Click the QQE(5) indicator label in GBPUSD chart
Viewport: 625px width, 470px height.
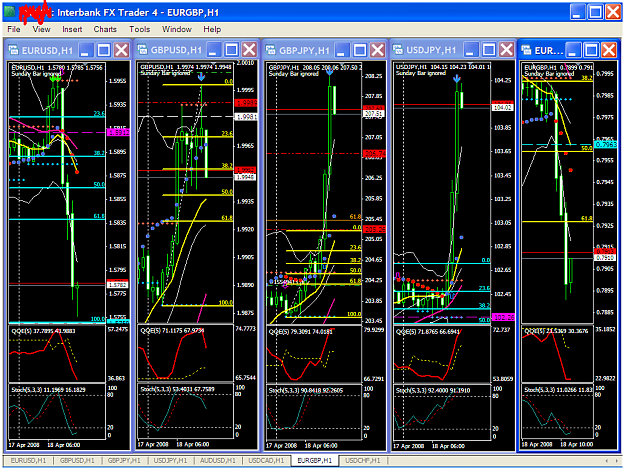[x=173, y=330]
